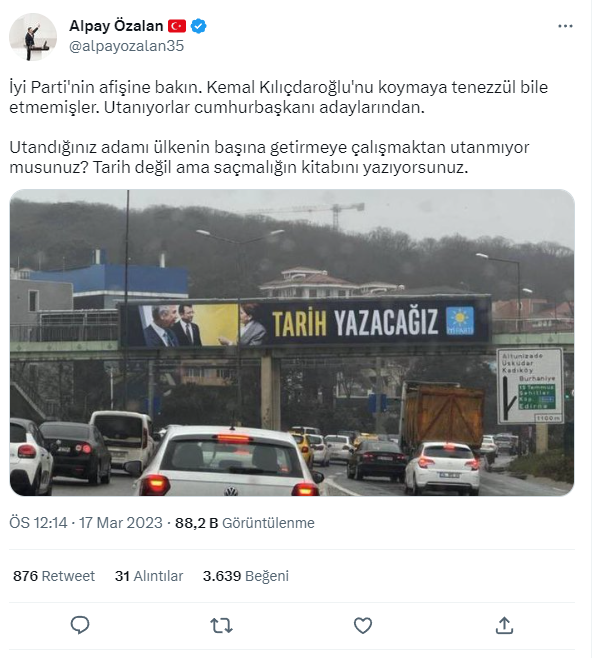Like the tweet with heart icon

point(363,626)
